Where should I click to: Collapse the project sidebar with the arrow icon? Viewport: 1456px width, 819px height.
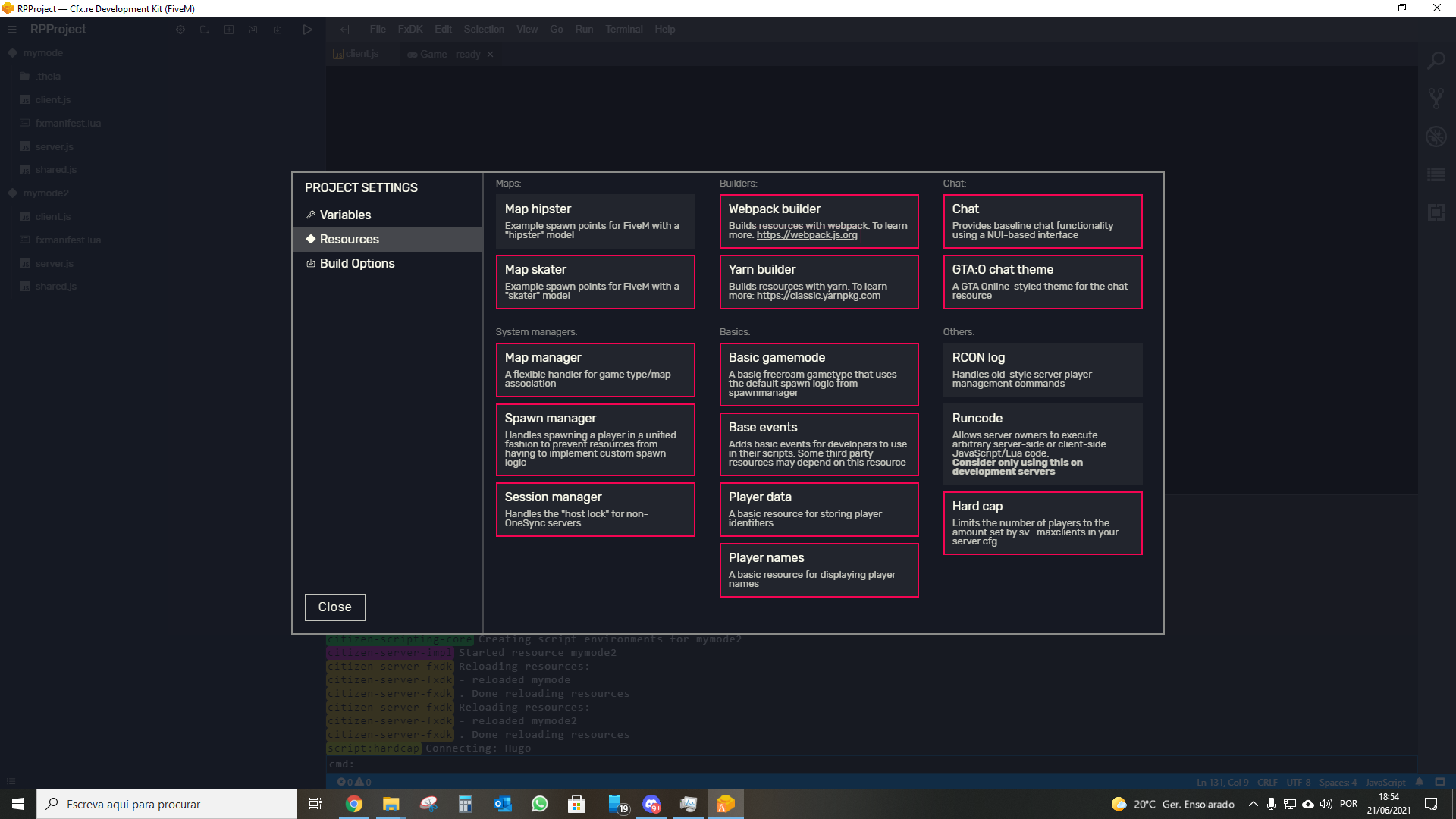click(x=345, y=30)
